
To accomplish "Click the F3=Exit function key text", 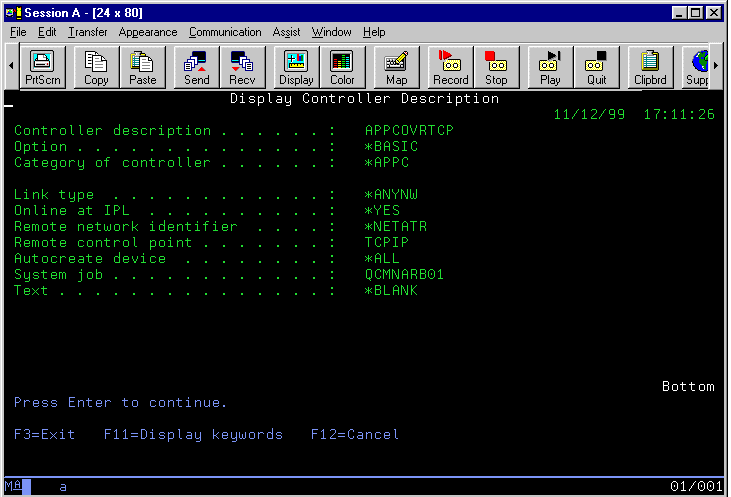I will [x=45, y=435].
